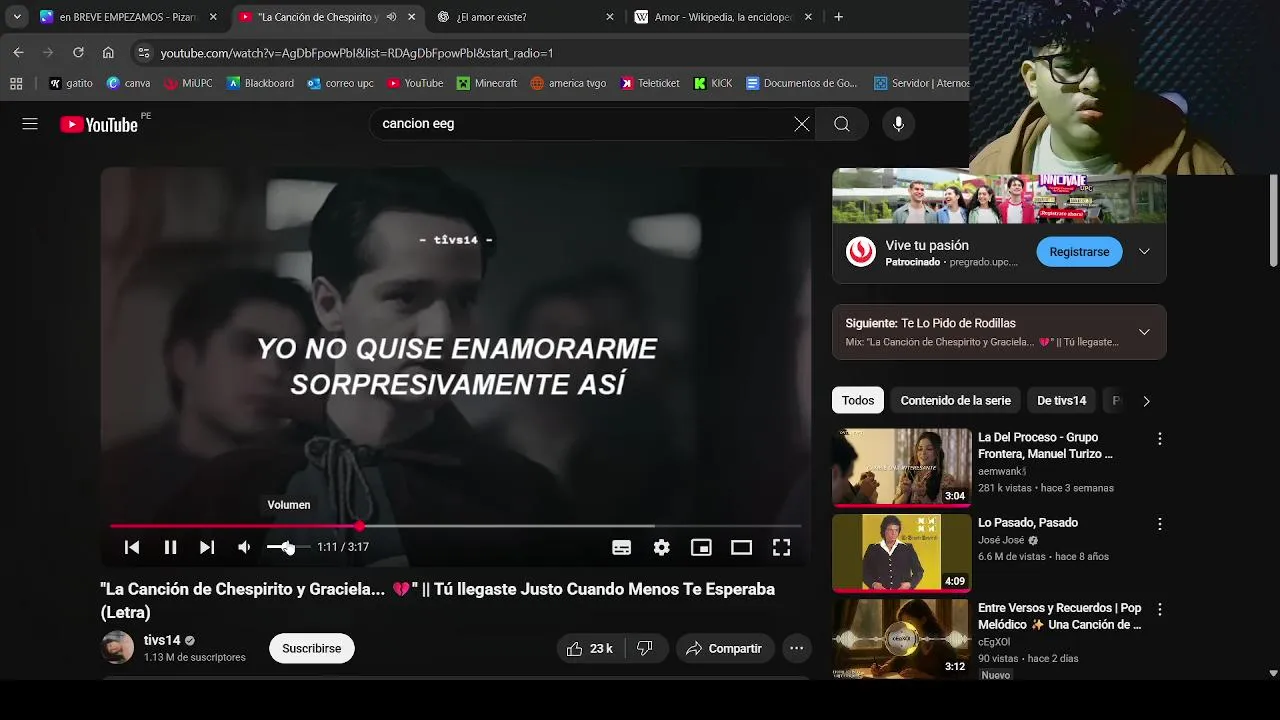
Task: Open a new browser tab
Action: pyautogui.click(x=838, y=17)
